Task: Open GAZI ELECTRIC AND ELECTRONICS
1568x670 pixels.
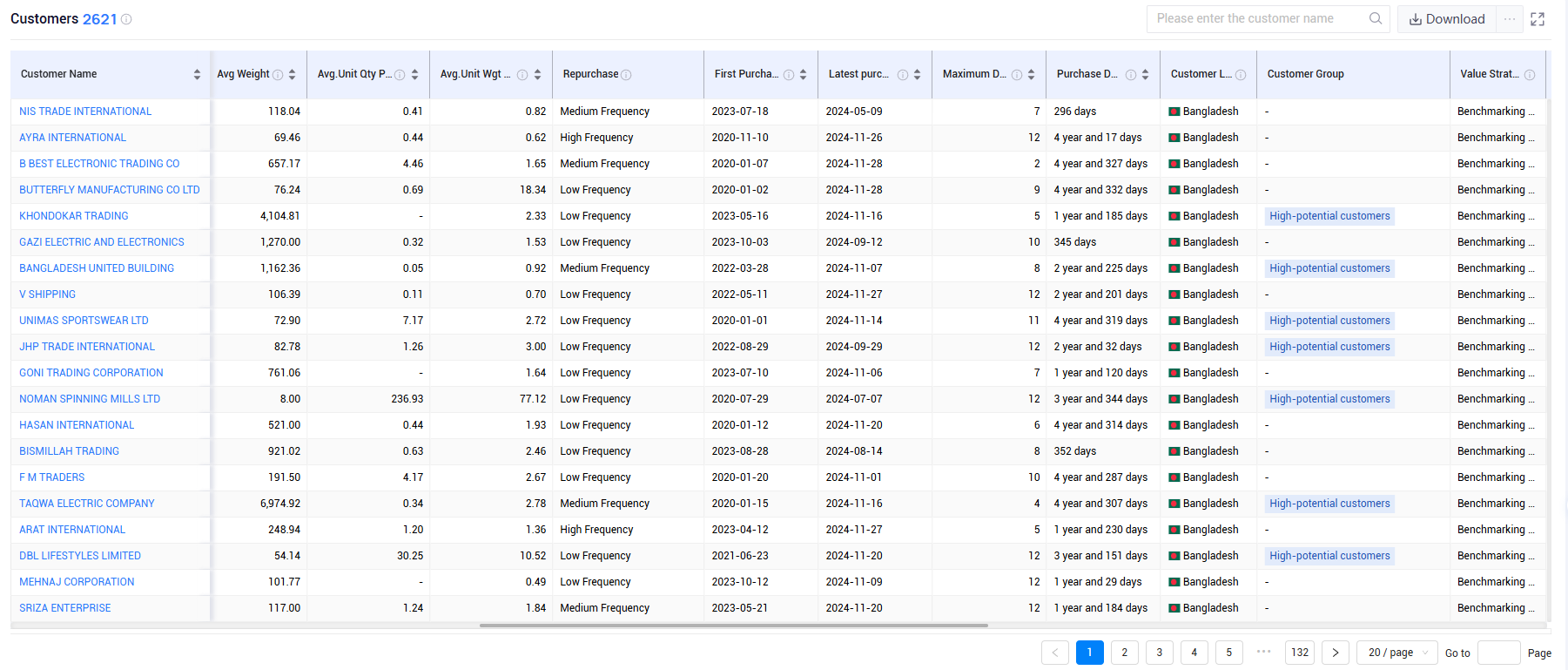Action: tap(102, 242)
